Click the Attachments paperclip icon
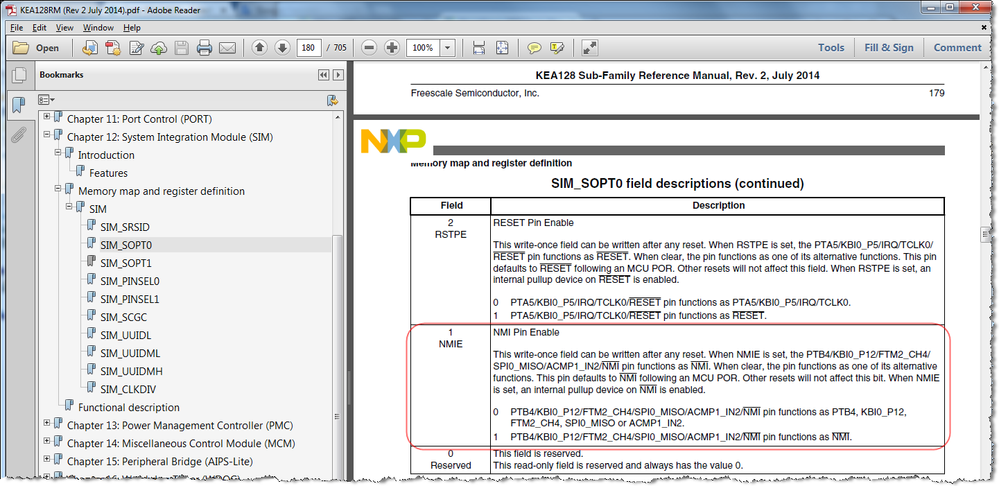Image resolution: width=999 pixels, height=486 pixels. (18, 134)
